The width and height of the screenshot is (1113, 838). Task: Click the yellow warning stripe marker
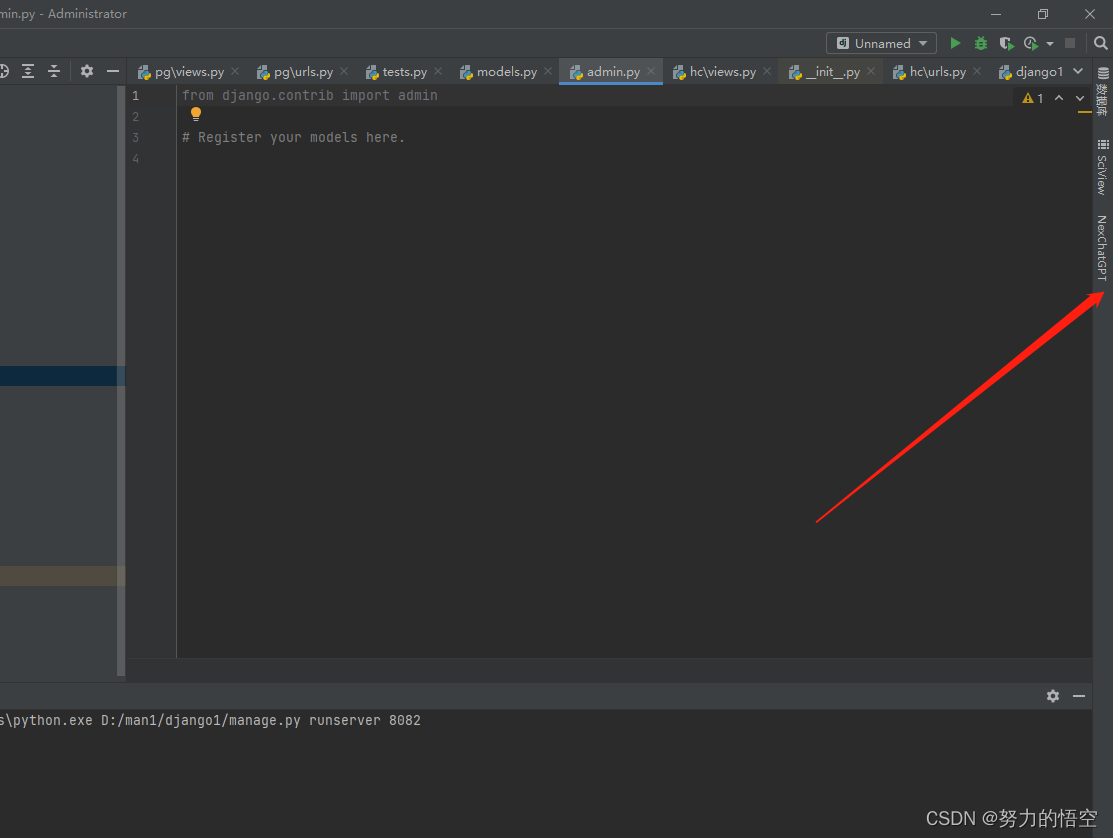click(1084, 112)
